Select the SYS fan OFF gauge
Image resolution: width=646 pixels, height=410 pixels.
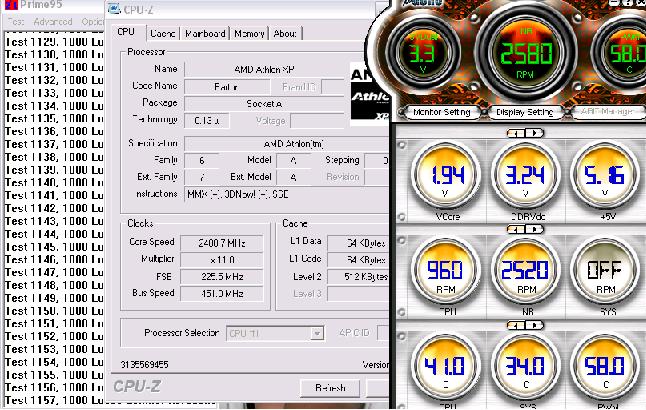click(x=604, y=272)
